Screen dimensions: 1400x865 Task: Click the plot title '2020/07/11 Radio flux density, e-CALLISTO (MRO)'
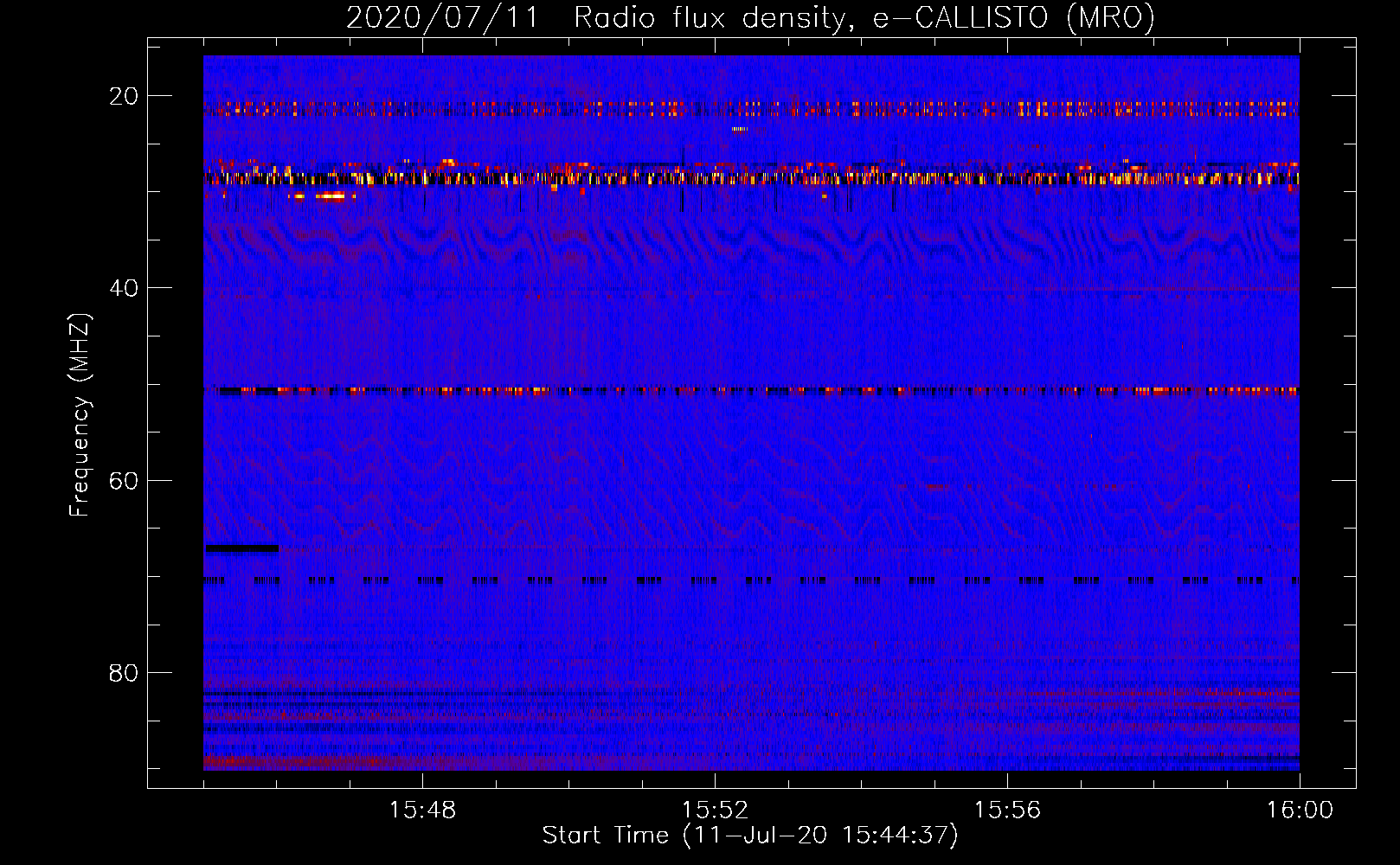click(x=750, y=17)
